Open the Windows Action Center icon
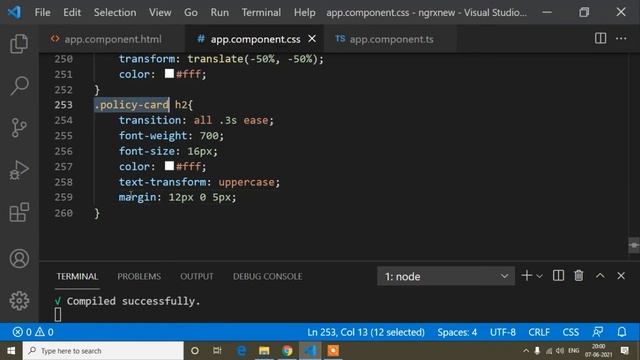This screenshot has height=360, width=640. [x=624, y=351]
